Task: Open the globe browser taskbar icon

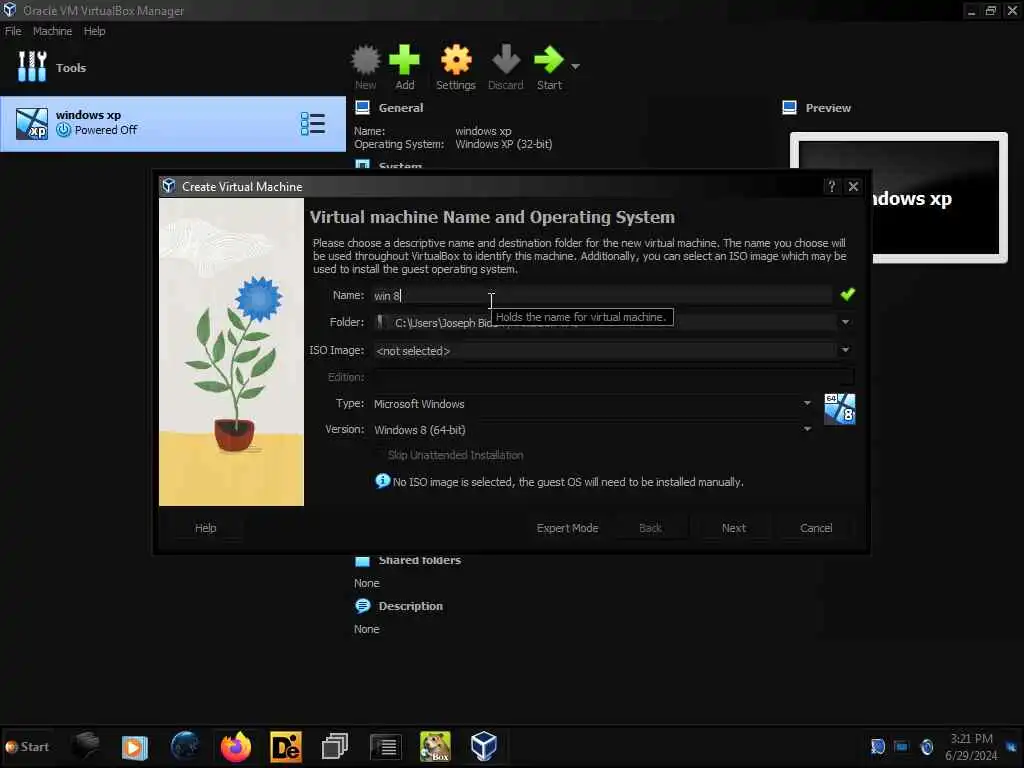Action: [185, 746]
